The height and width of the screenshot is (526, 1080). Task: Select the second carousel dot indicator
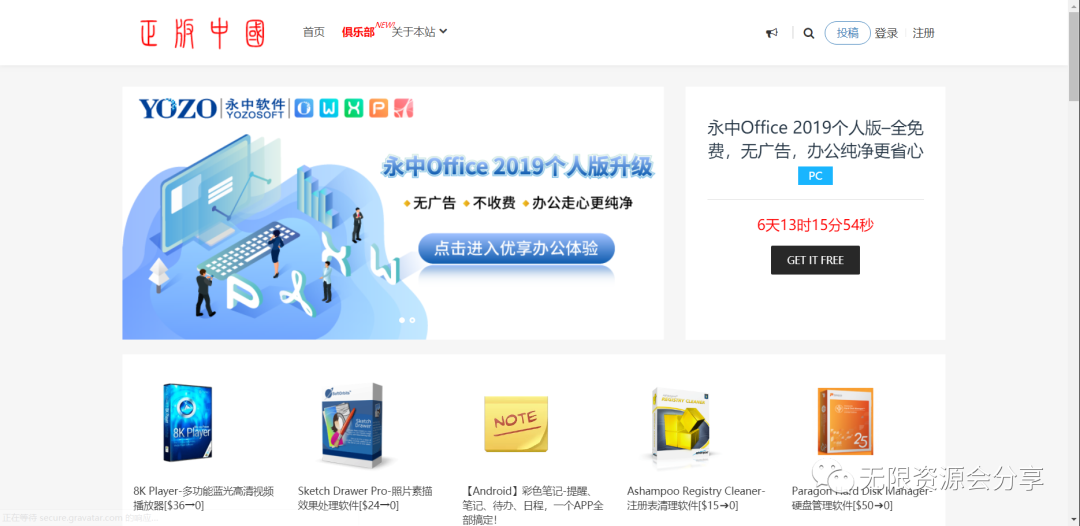pyautogui.click(x=412, y=320)
